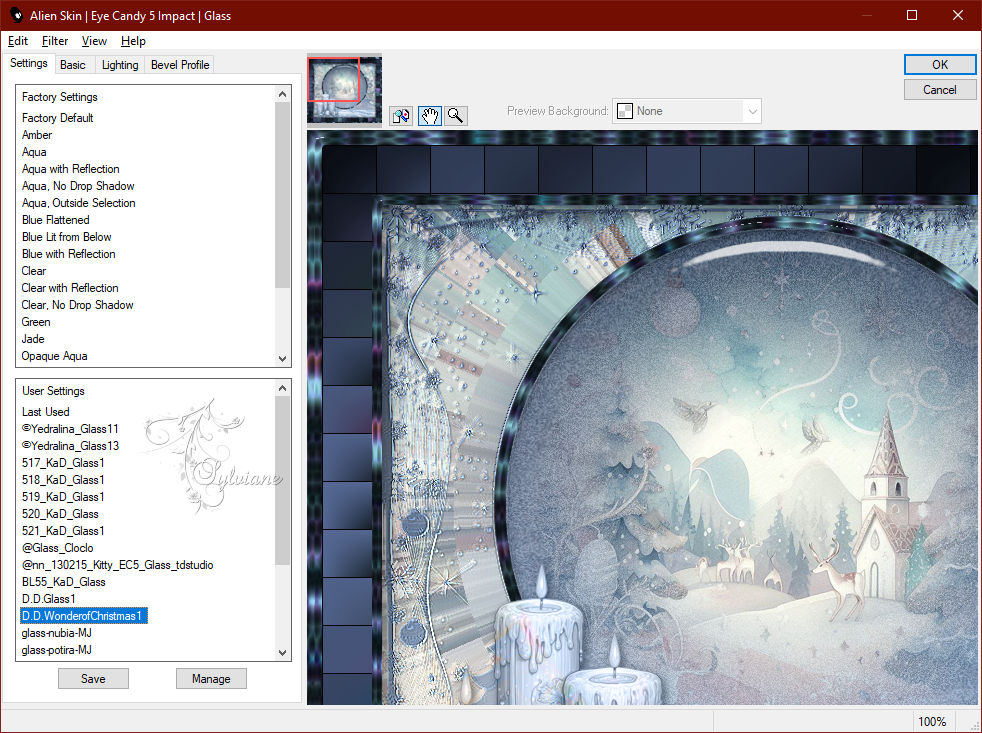Select 519_KaD_Glass1 user setting
Viewport: 982px width, 733px height.
click(x=63, y=496)
